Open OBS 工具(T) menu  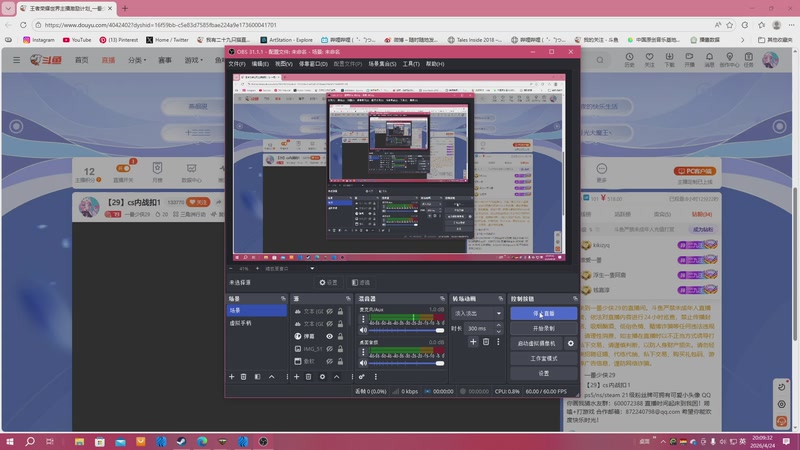click(411, 64)
